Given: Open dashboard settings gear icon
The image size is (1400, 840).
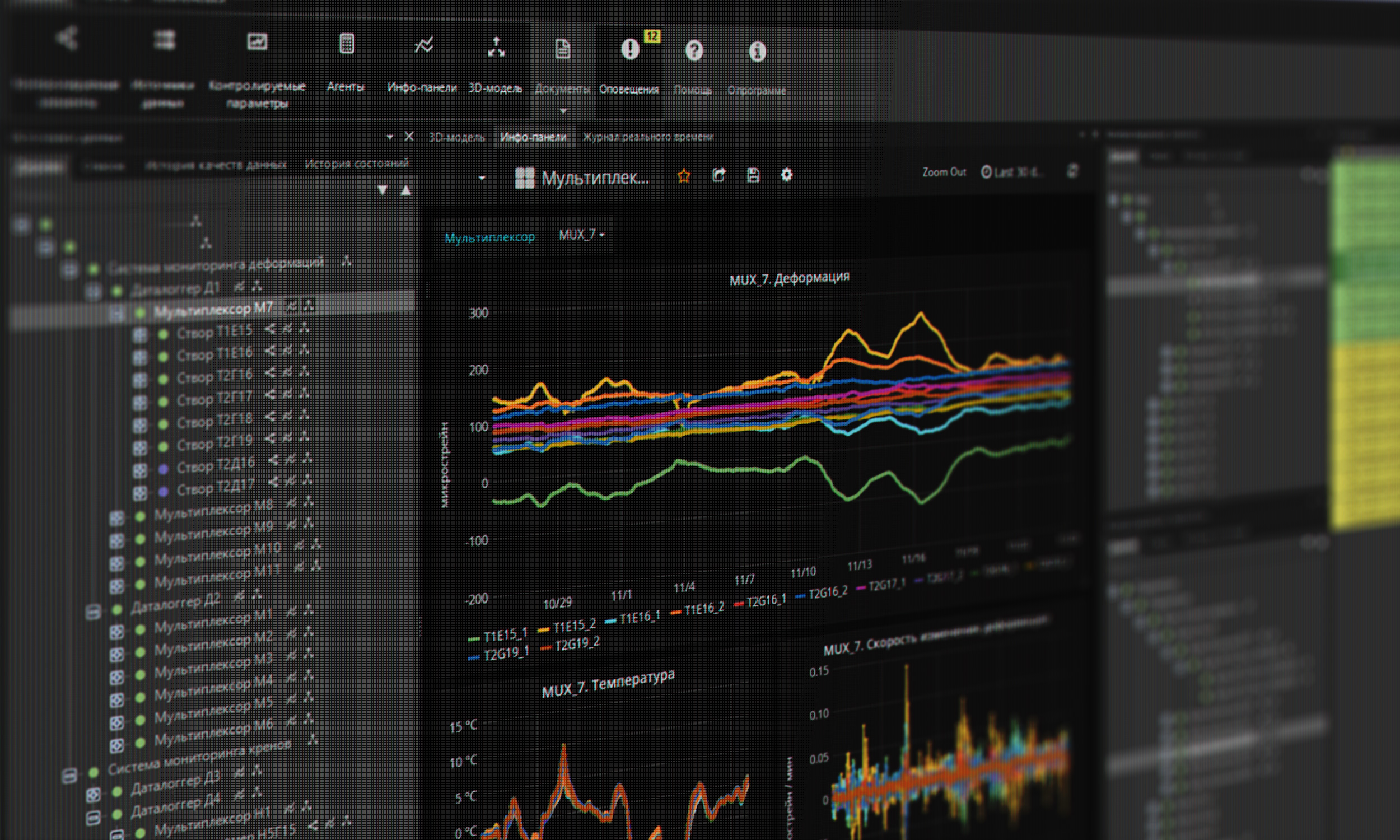Looking at the screenshot, I should pos(787,175).
